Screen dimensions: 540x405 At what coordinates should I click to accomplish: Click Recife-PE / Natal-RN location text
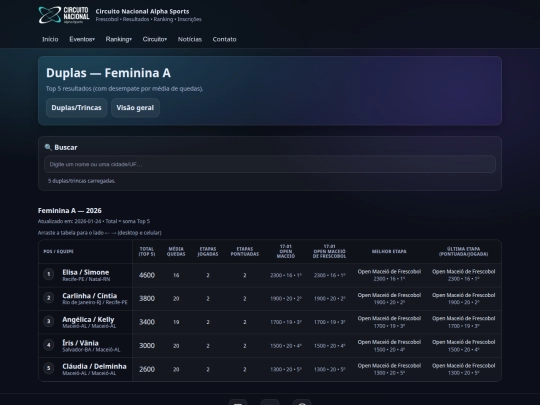click(x=86, y=279)
